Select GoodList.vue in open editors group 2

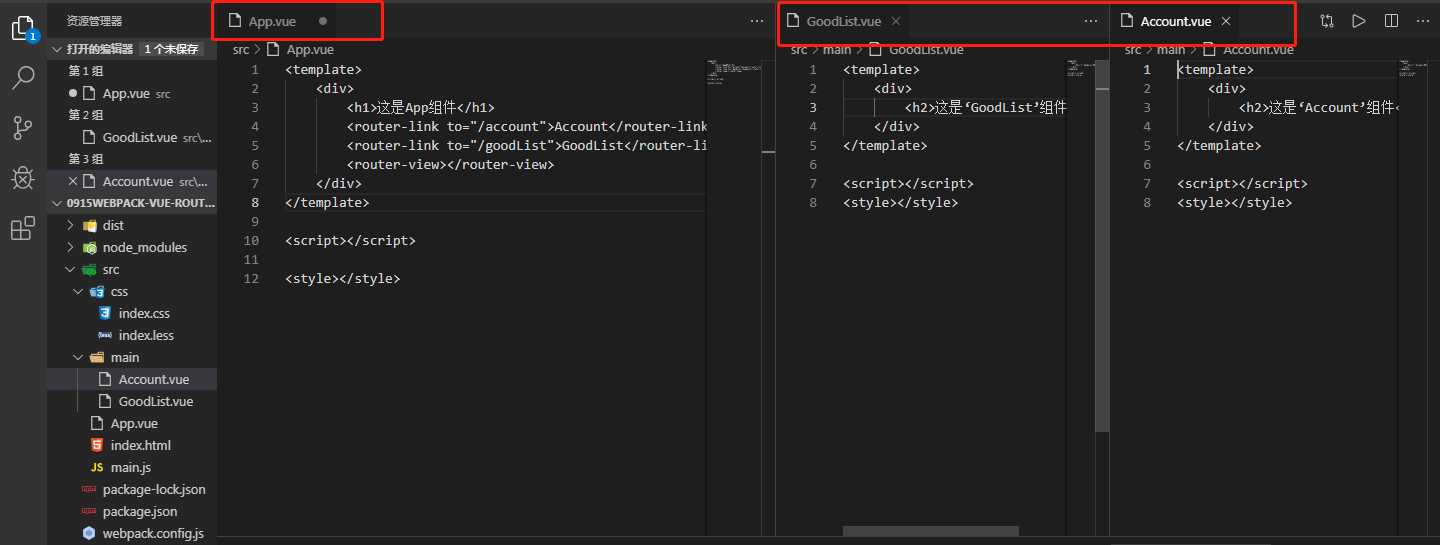131,137
